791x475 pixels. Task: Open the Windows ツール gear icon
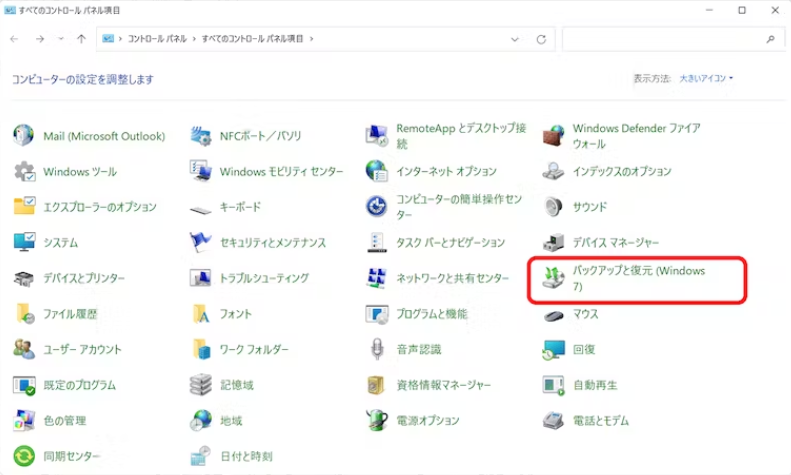point(24,171)
